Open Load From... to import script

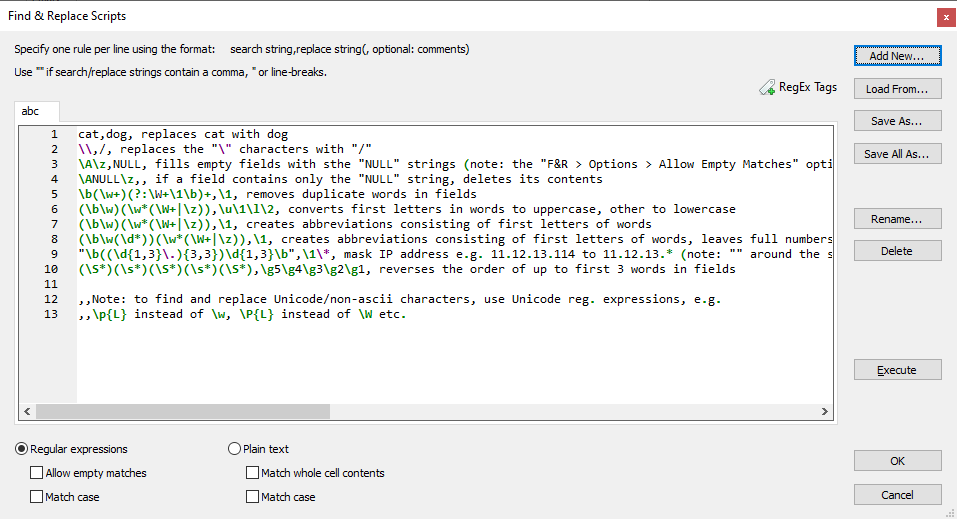pos(897,89)
